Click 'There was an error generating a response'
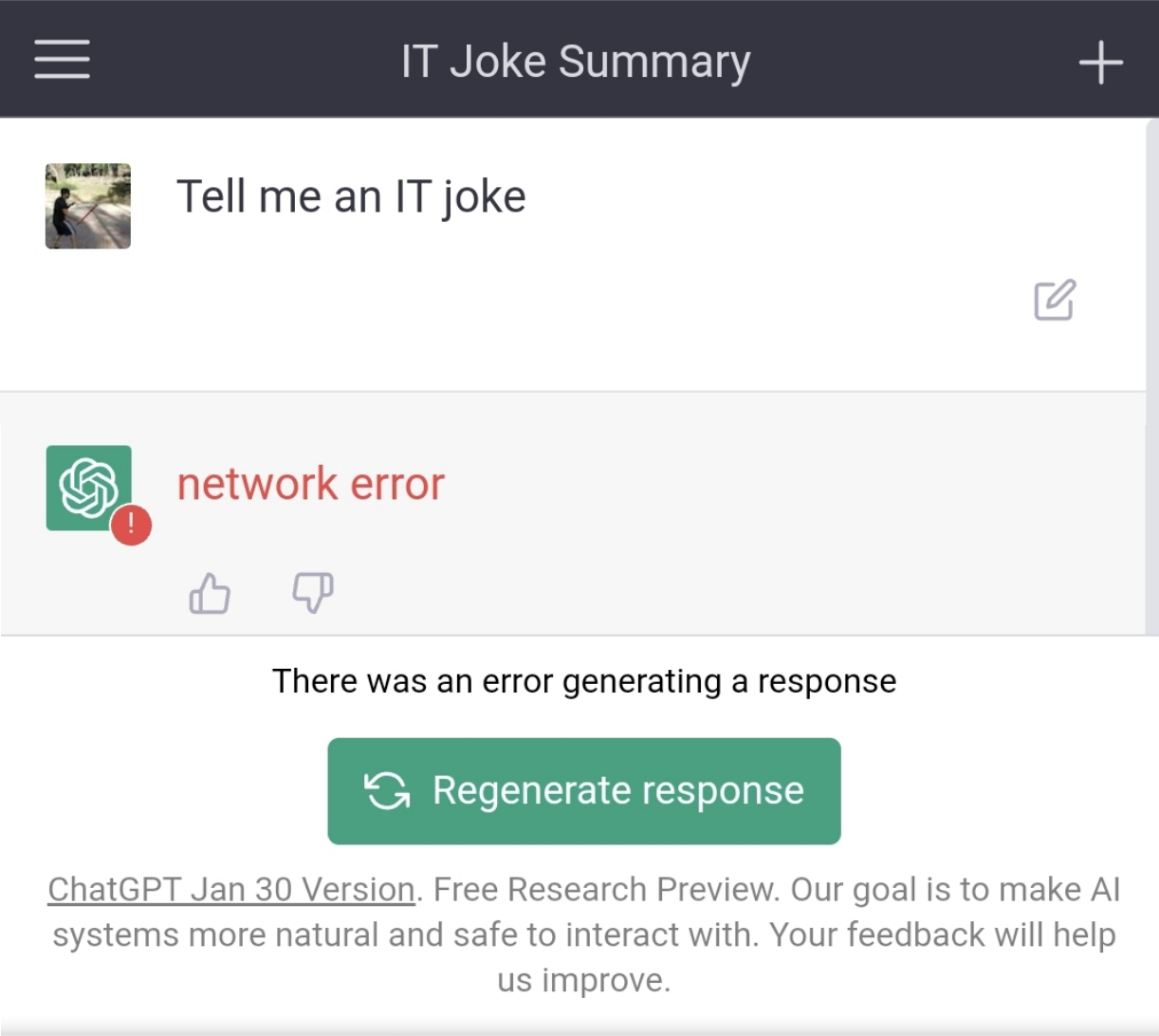Screen dimensions: 1159x1036 pyautogui.click(x=584, y=681)
